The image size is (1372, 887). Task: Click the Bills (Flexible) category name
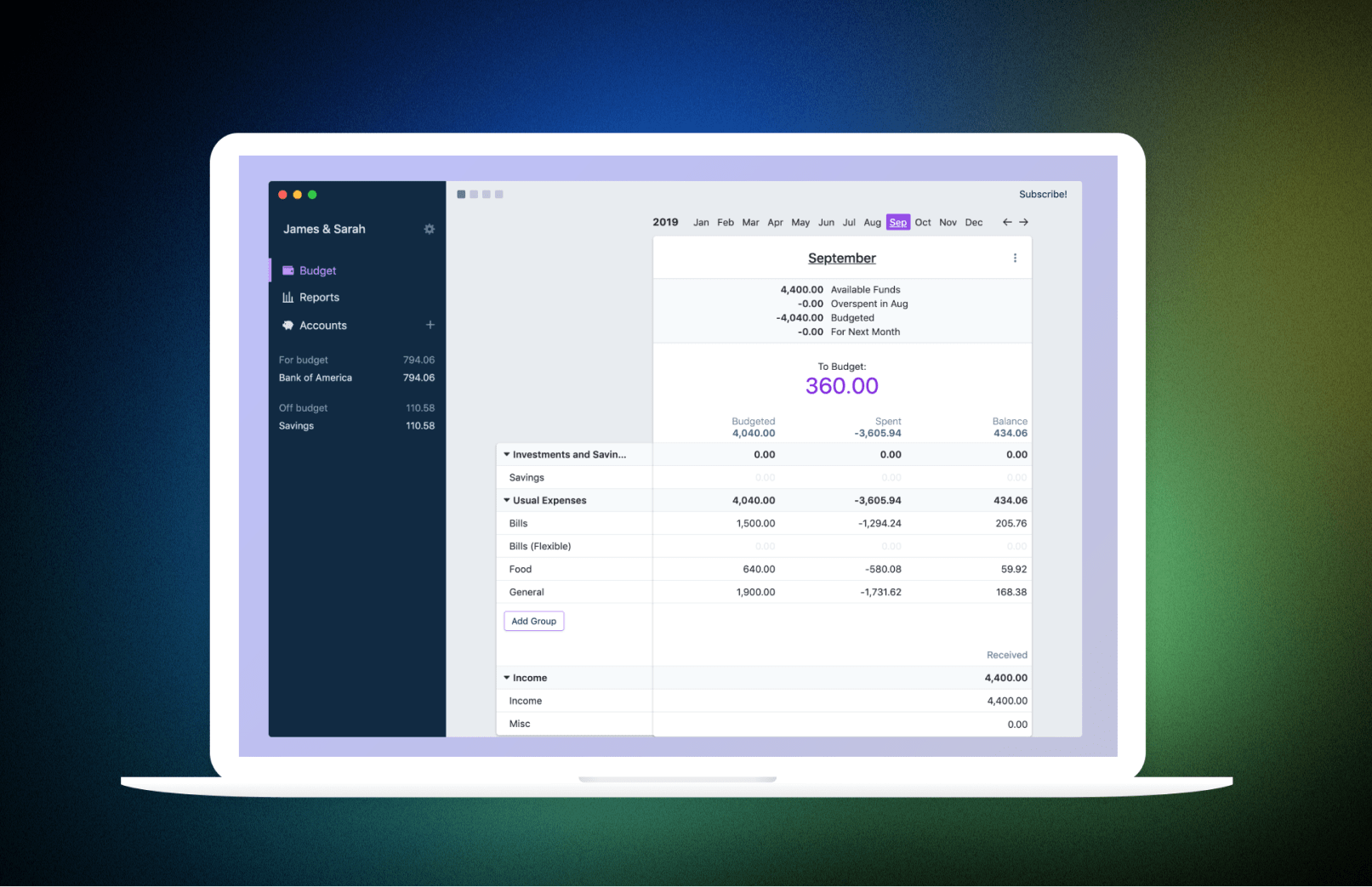540,547
